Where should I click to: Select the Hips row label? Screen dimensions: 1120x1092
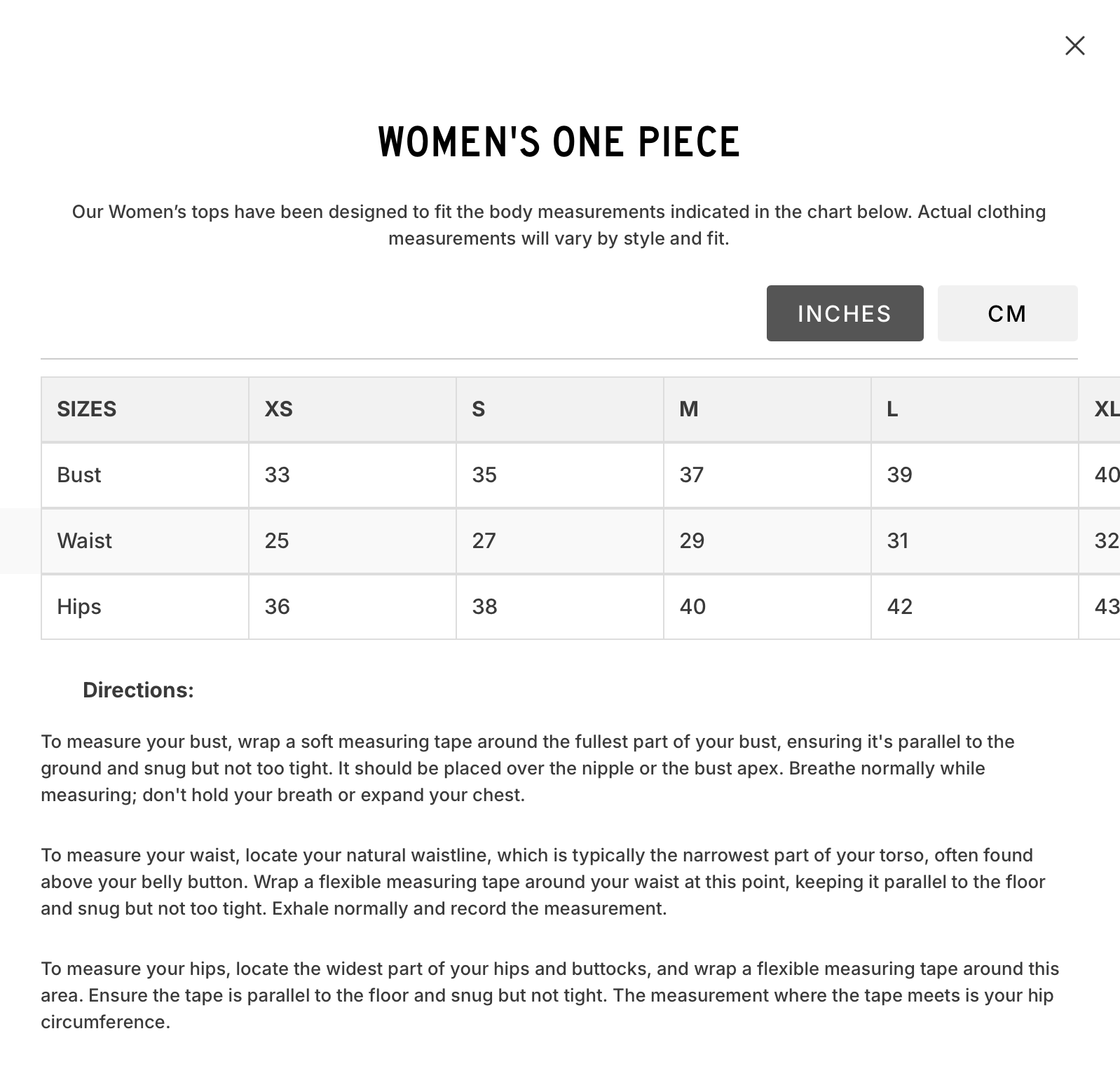pyautogui.click(x=79, y=607)
